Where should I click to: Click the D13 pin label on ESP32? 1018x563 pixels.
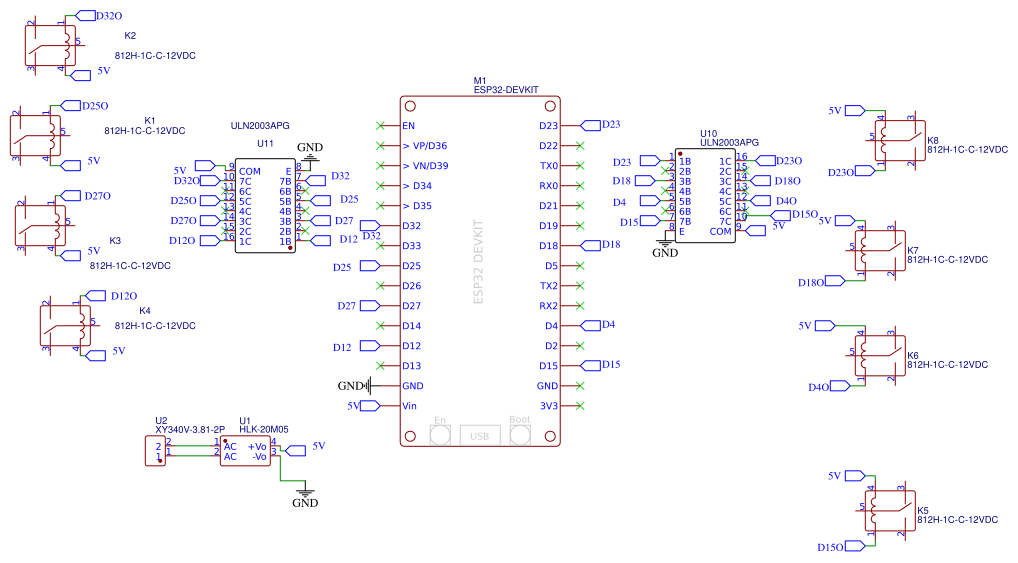[412, 366]
